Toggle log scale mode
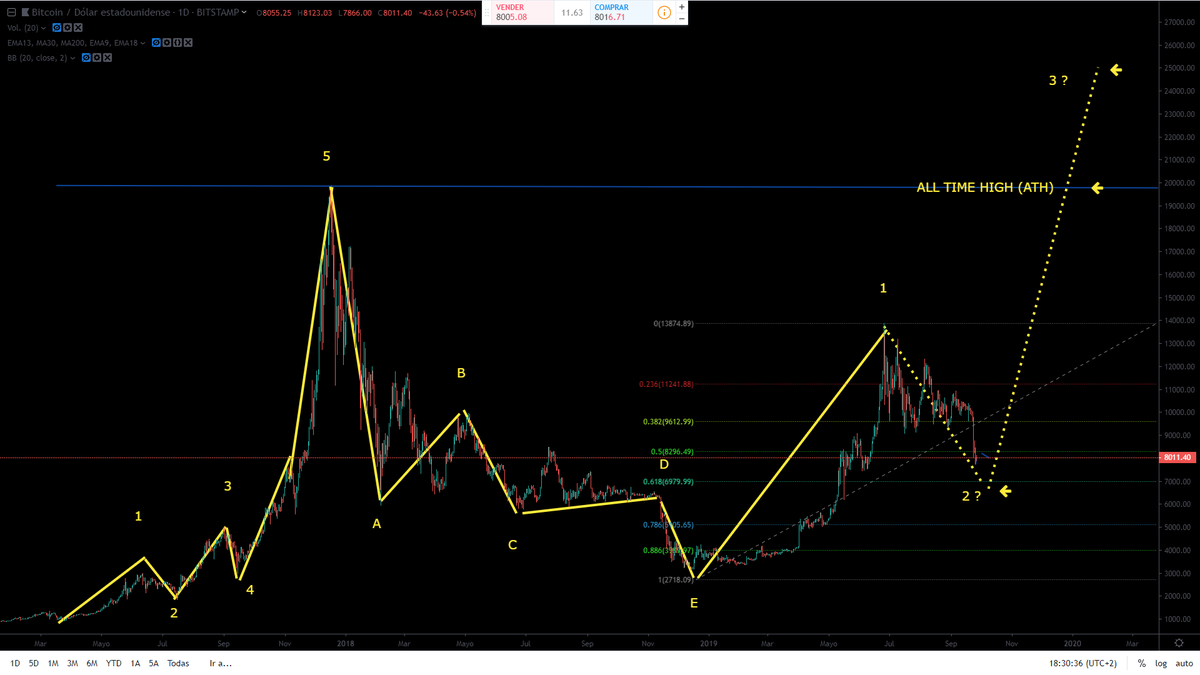This screenshot has width=1200, height=675. (x=1160, y=663)
